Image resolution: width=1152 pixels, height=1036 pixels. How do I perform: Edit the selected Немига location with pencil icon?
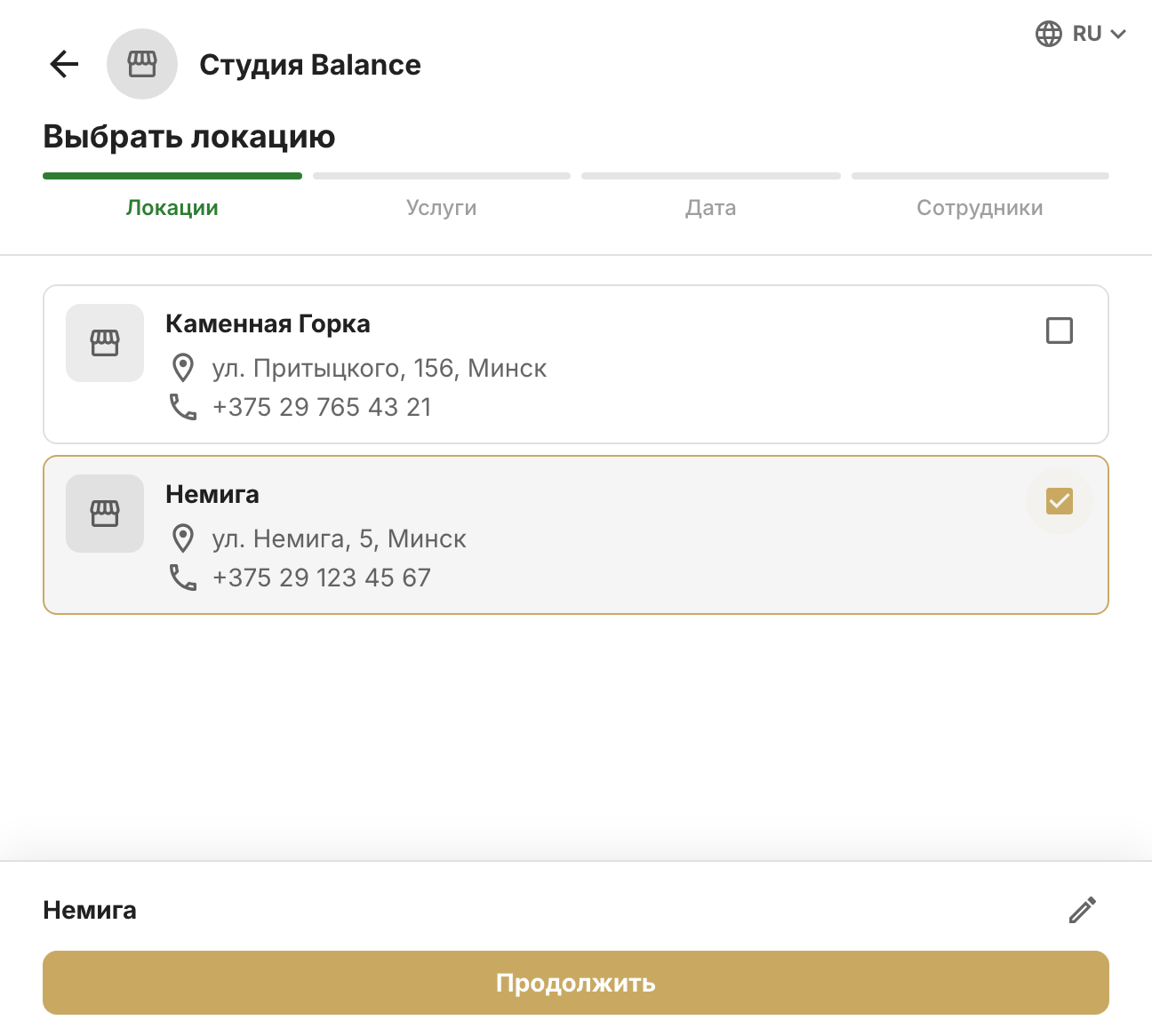point(1083,910)
